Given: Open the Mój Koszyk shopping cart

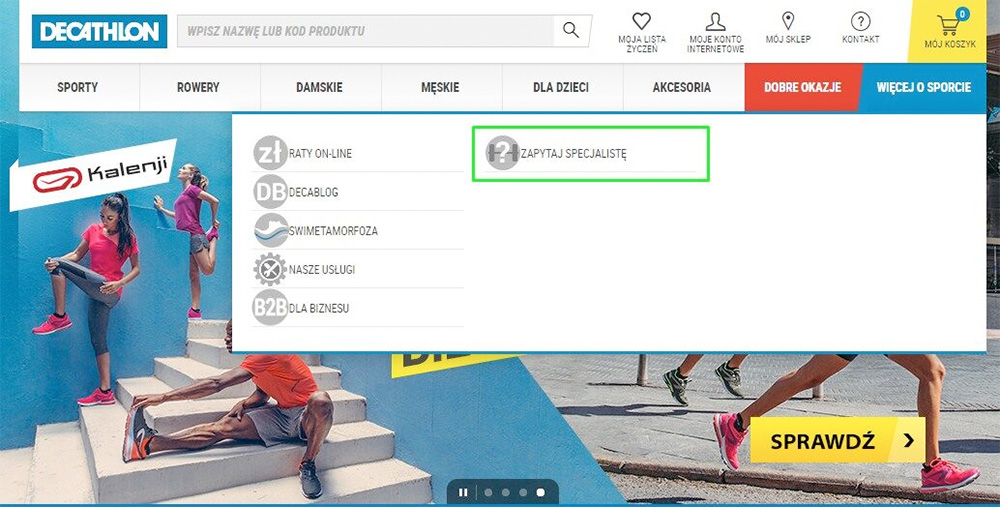Looking at the screenshot, I should coord(950,31).
